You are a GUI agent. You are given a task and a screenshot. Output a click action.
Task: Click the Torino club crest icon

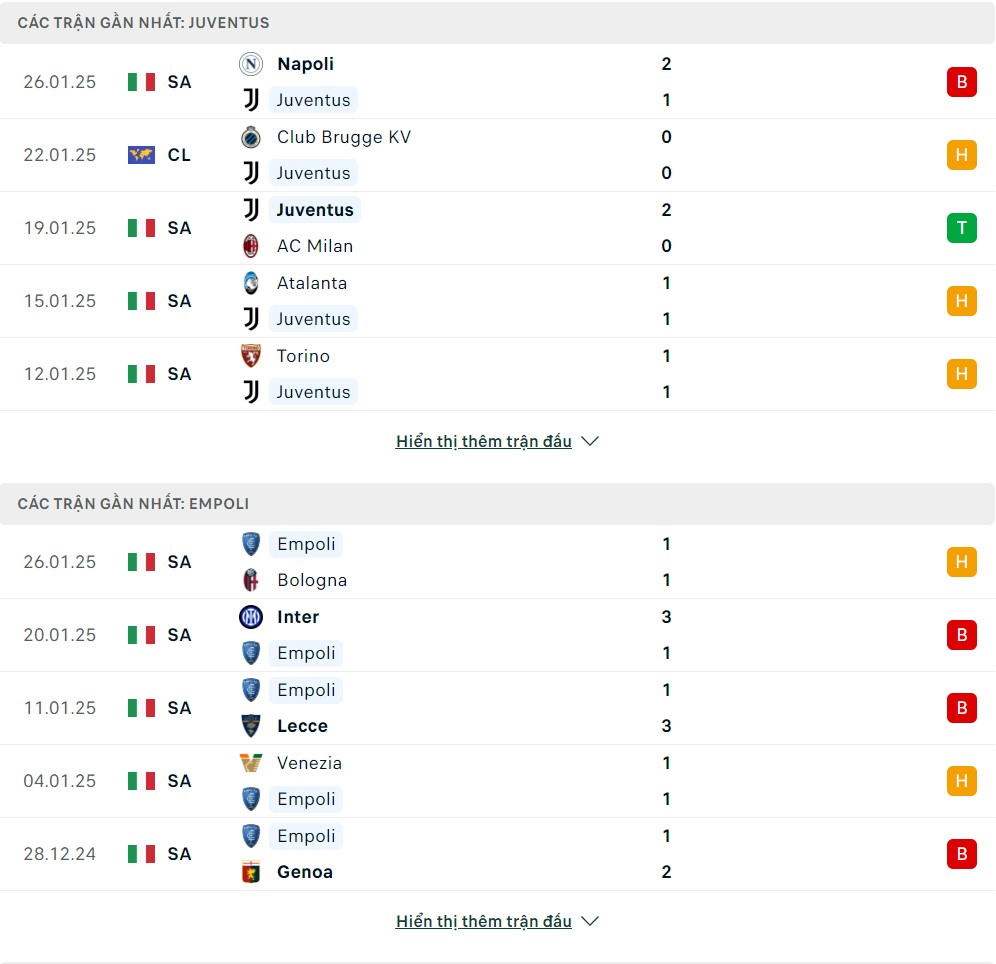pyautogui.click(x=251, y=356)
